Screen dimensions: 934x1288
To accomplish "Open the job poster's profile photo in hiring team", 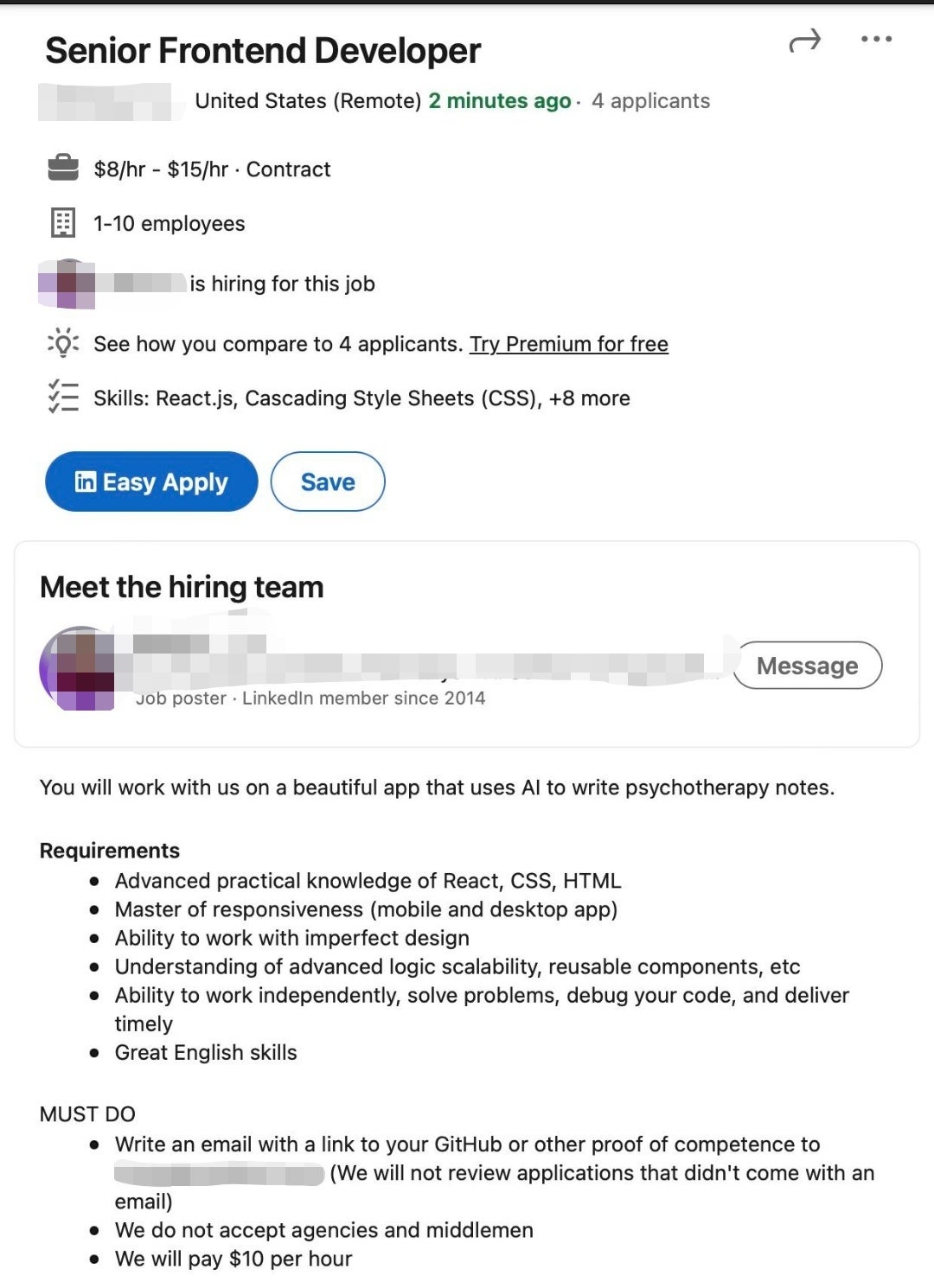I will [78, 668].
